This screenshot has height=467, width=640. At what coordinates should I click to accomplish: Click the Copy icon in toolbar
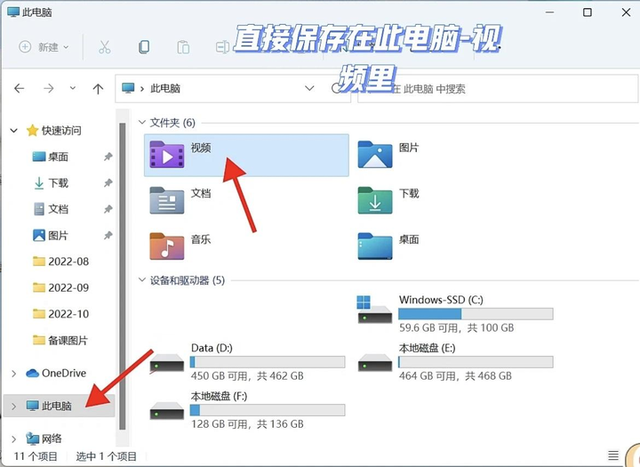coord(144,47)
